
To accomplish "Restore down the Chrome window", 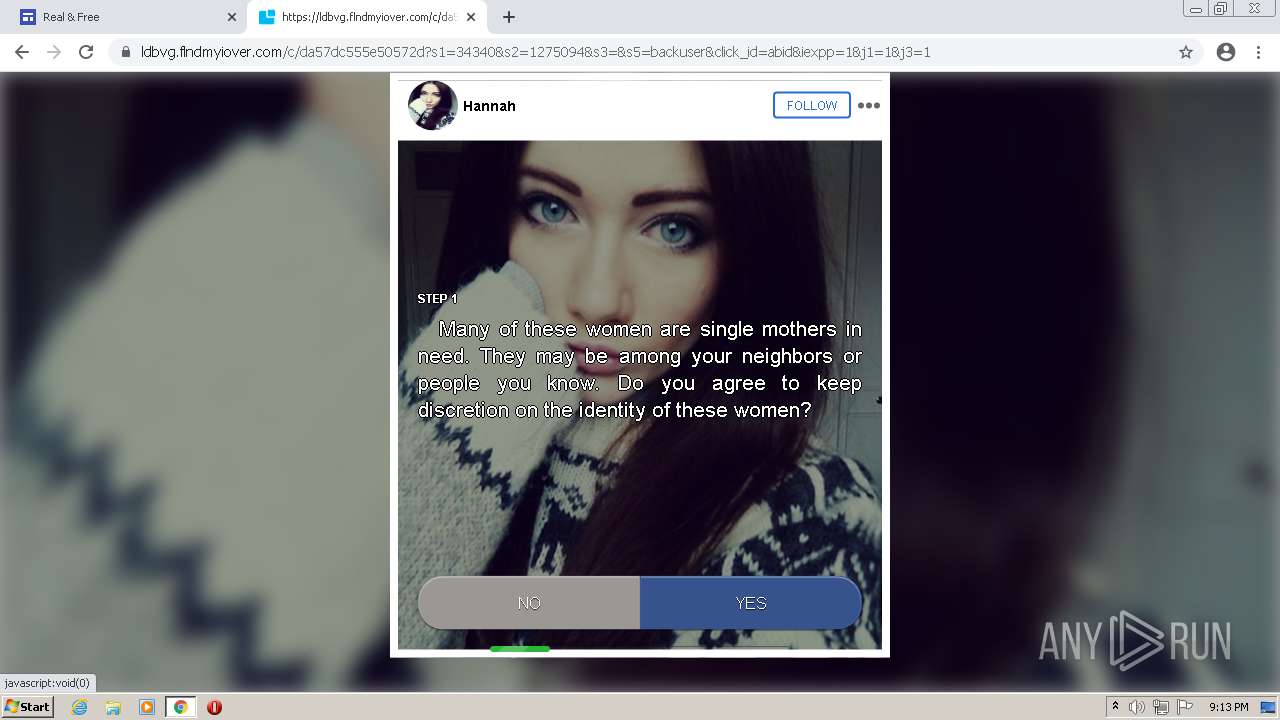I will pyautogui.click(x=1221, y=9).
